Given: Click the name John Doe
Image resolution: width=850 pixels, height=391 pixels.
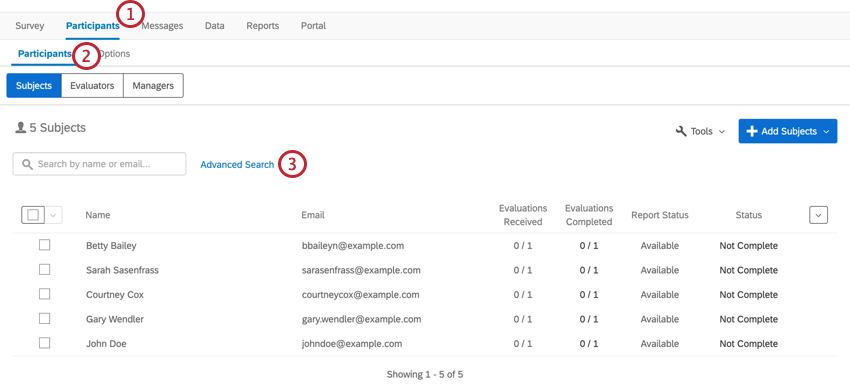Looking at the screenshot, I should pos(106,343).
